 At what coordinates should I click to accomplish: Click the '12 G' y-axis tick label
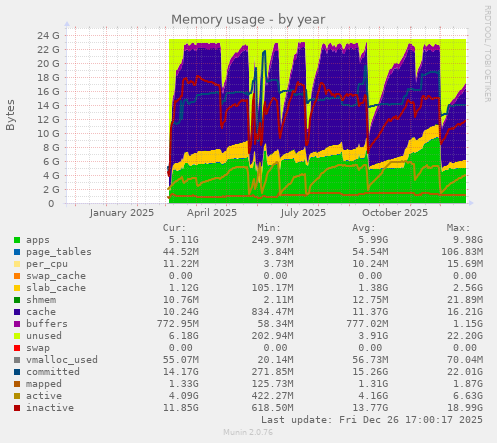(x=49, y=120)
